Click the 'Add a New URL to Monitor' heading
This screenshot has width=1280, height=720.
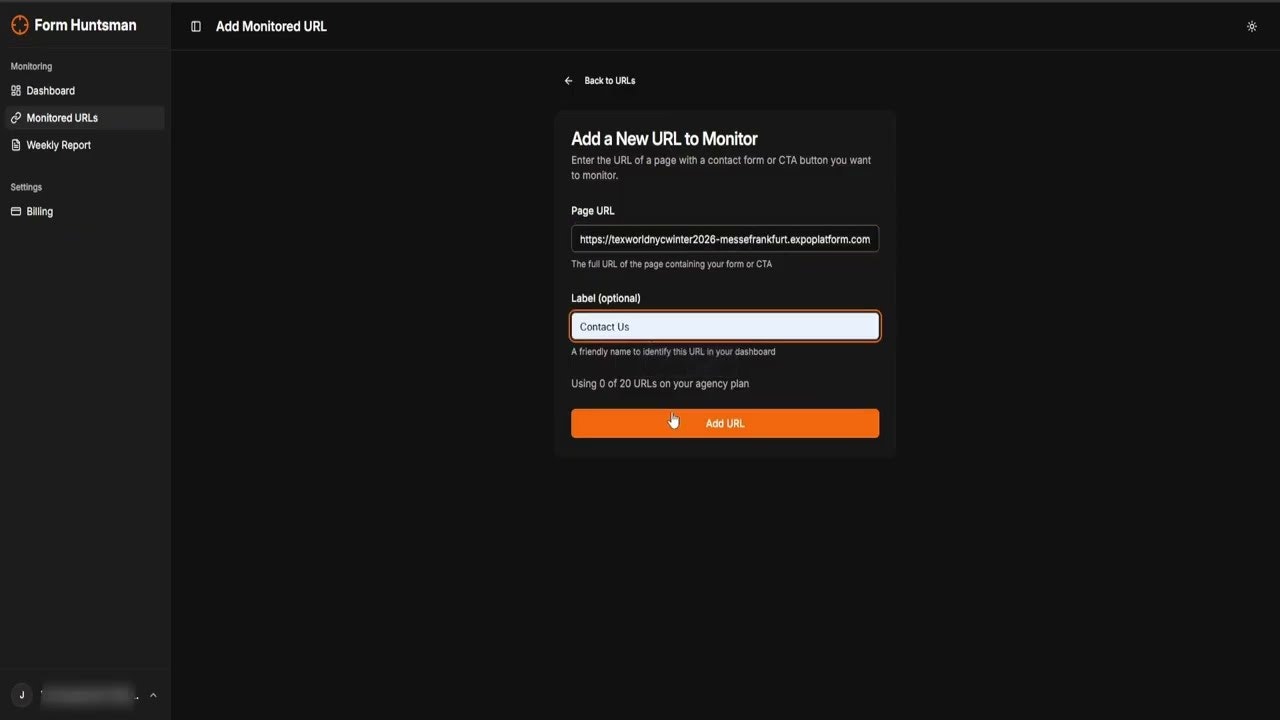(x=664, y=139)
